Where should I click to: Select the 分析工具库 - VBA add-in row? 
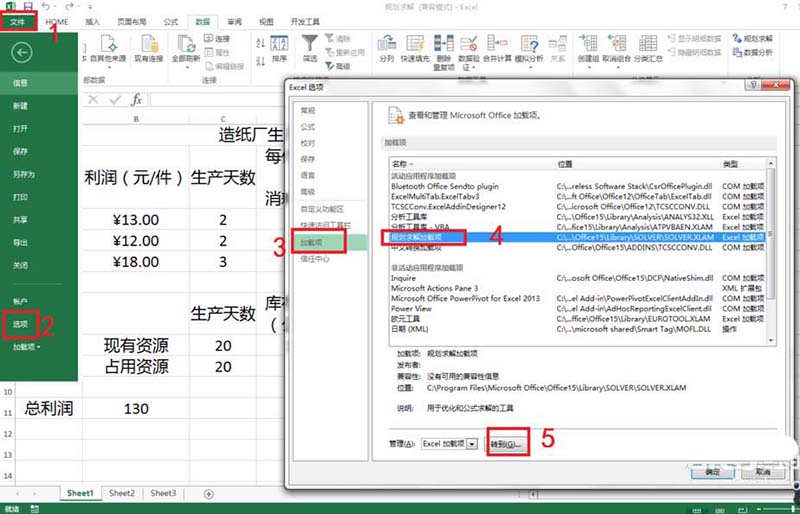577,227
